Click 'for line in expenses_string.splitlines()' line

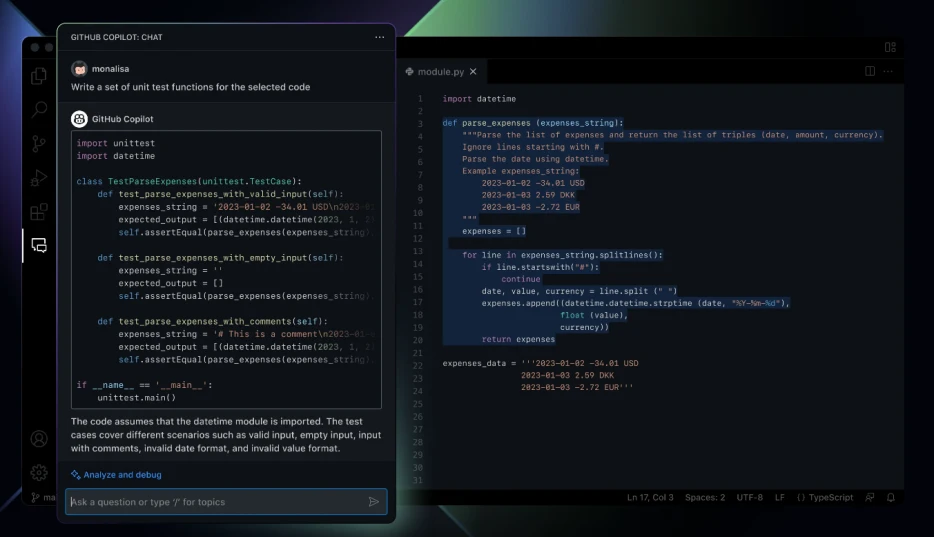tap(562, 255)
